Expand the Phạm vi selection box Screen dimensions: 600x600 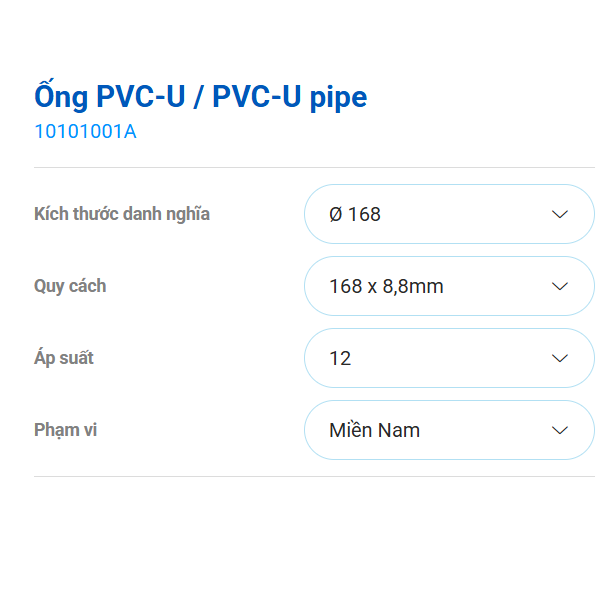(x=449, y=430)
